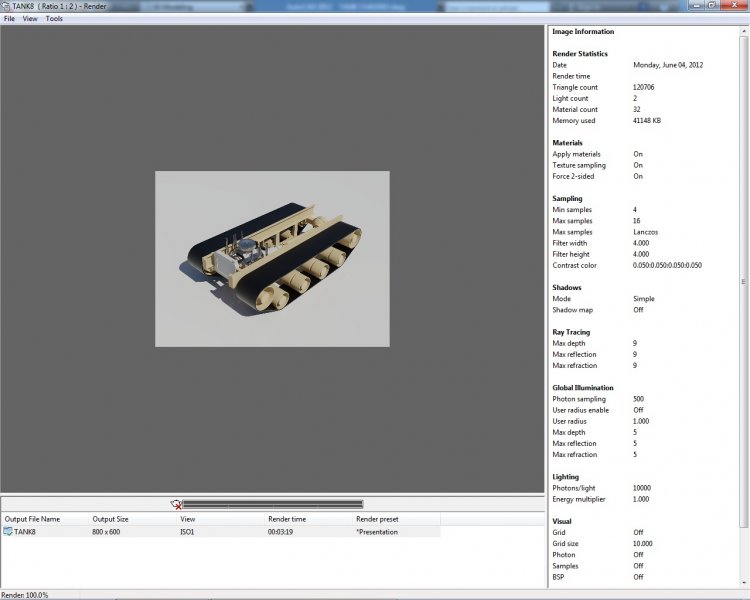
Task: Select the *Presentation preset cell
Action: pos(377,532)
